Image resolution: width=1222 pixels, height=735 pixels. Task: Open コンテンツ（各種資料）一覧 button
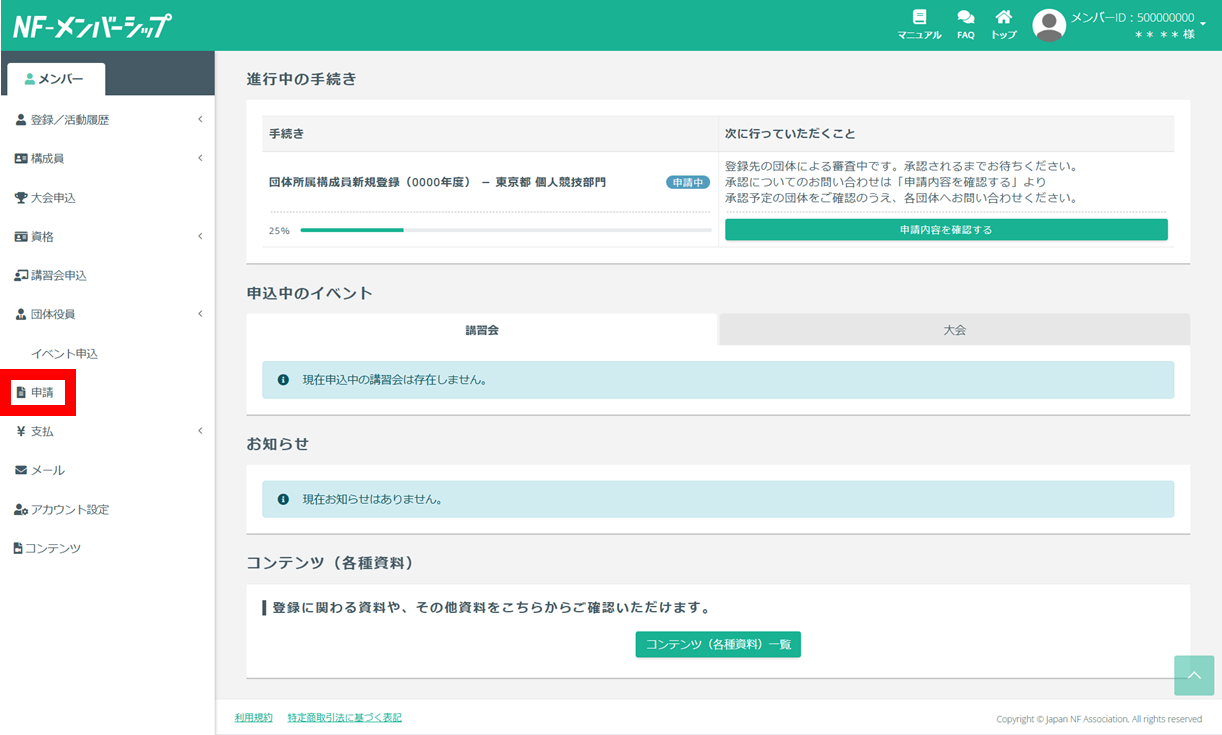coord(718,644)
